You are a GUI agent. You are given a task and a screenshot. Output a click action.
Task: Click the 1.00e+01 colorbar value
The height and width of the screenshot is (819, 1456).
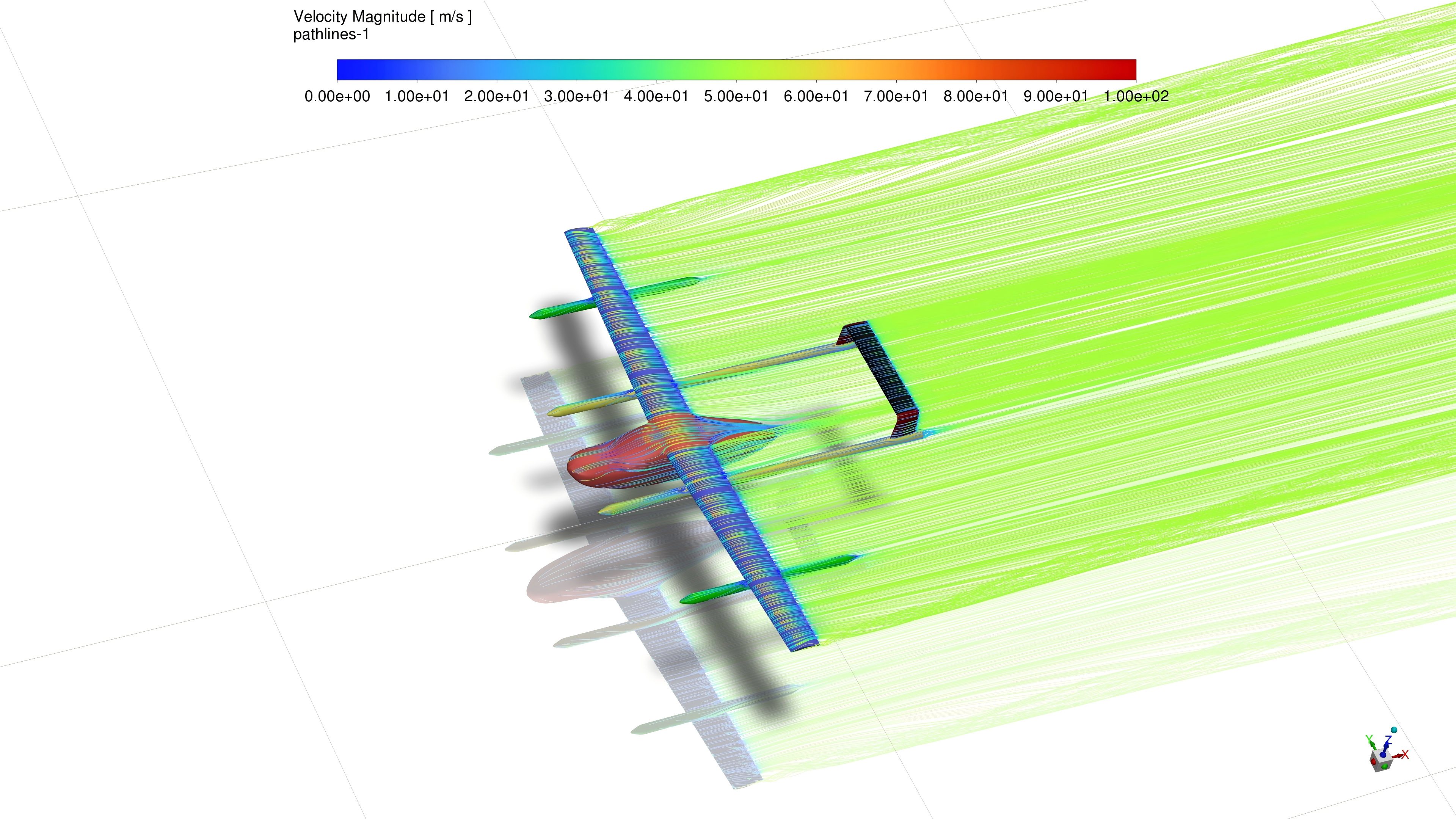click(x=417, y=96)
